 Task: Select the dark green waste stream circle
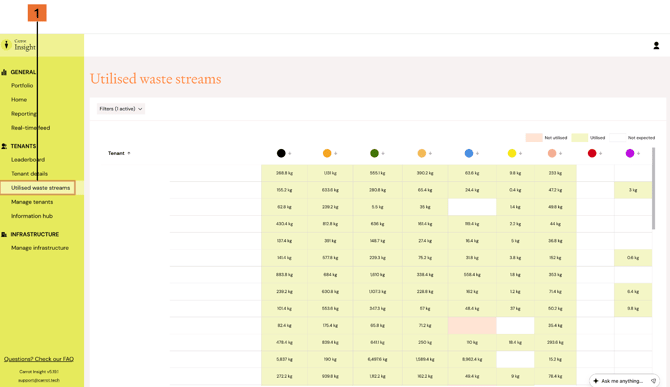click(374, 153)
